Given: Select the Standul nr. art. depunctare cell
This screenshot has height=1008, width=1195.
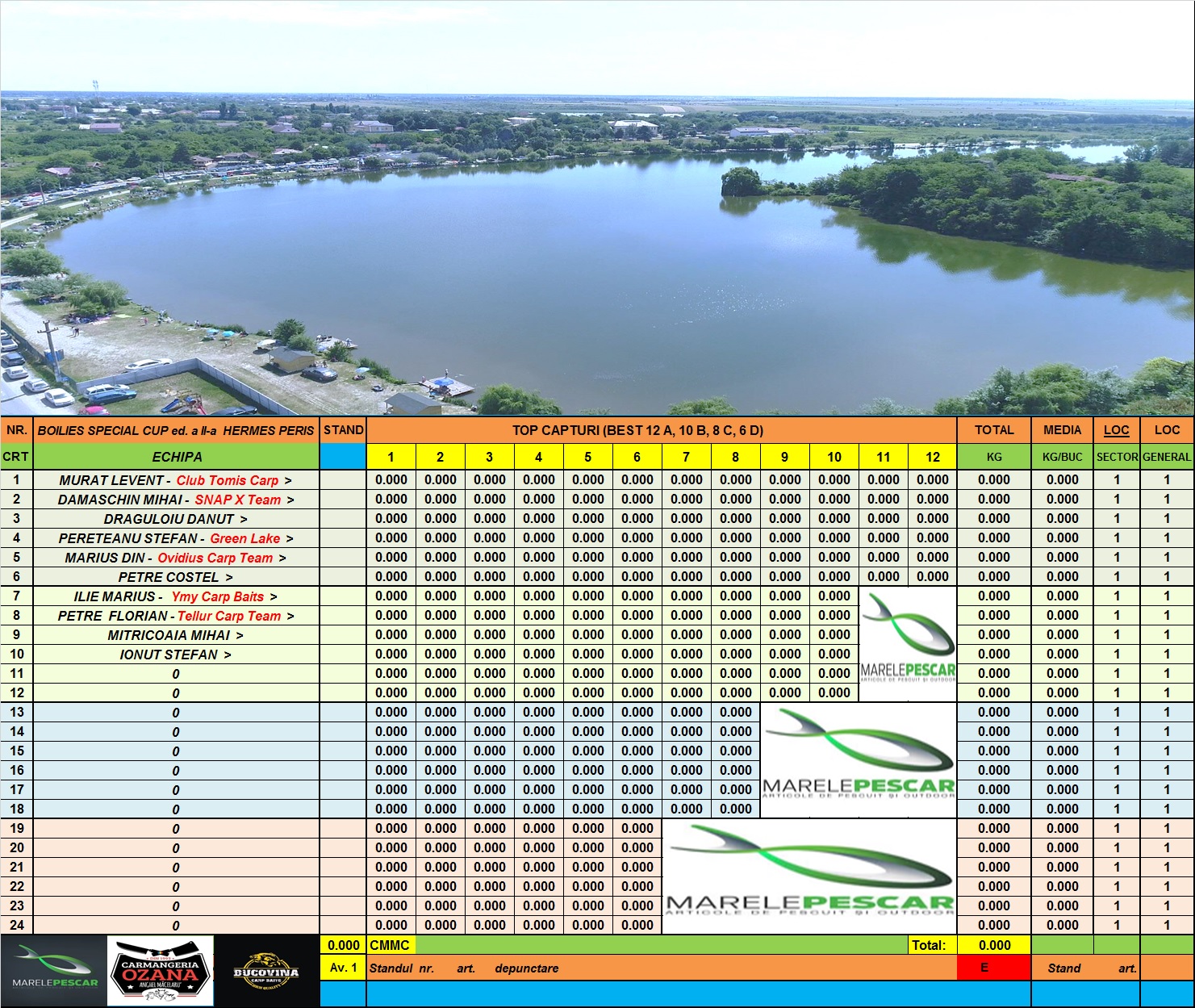Looking at the screenshot, I should (x=662, y=967).
